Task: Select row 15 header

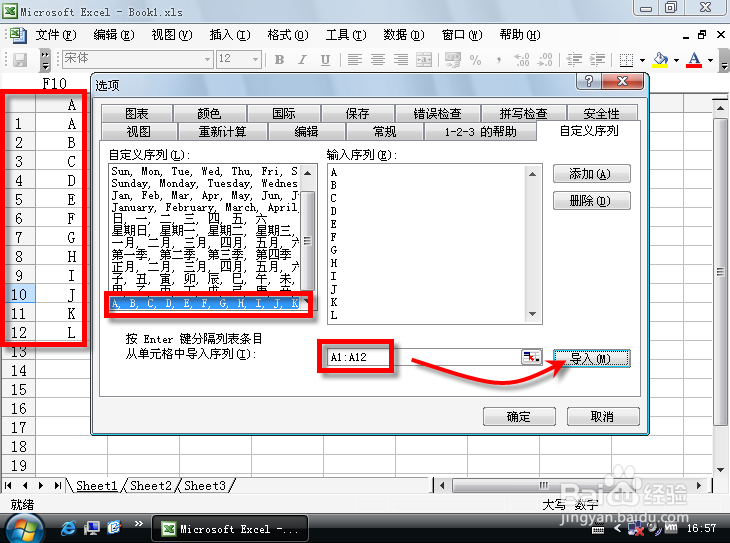Action: (x=19, y=389)
